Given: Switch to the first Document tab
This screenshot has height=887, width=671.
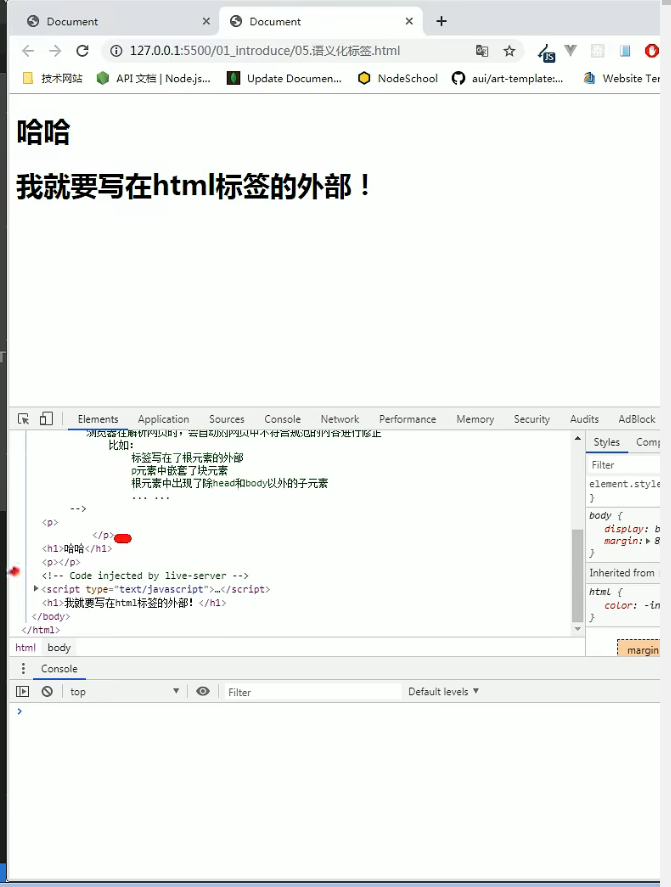Looking at the screenshot, I should [x=114, y=21].
